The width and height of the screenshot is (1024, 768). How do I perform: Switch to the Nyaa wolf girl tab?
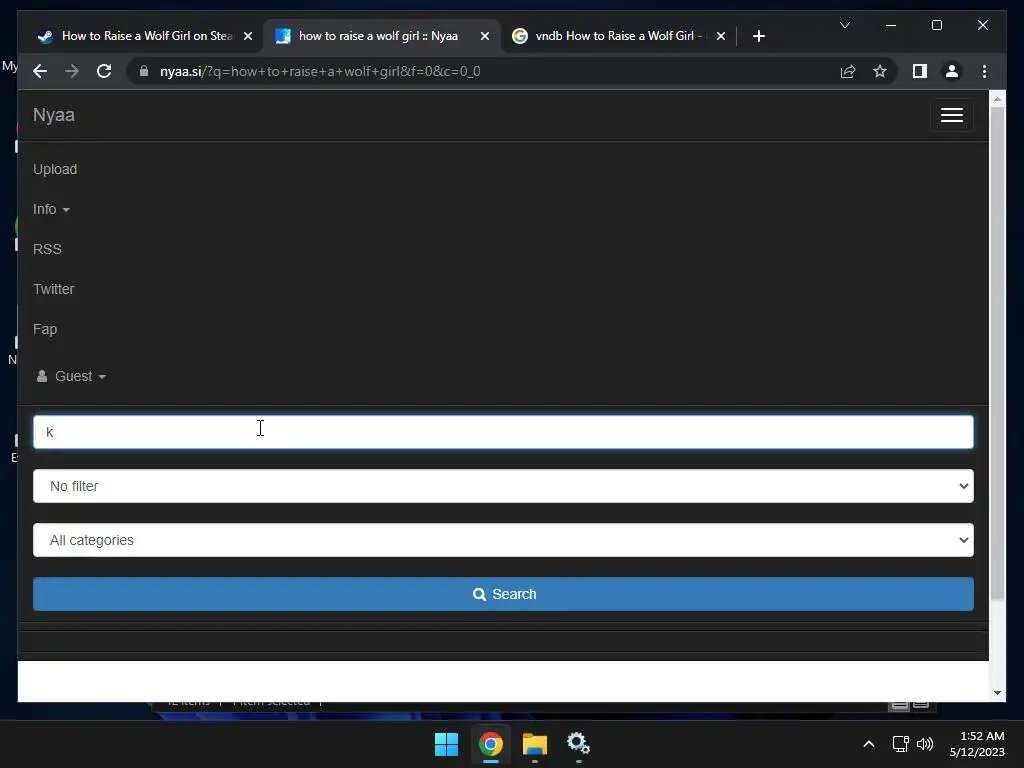(x=379, y=36)
